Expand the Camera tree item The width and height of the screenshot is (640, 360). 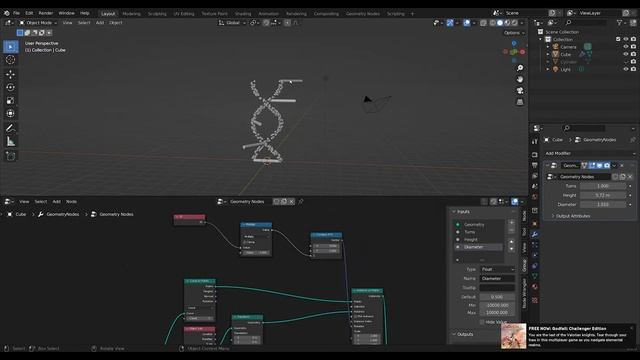click(548, 47)
